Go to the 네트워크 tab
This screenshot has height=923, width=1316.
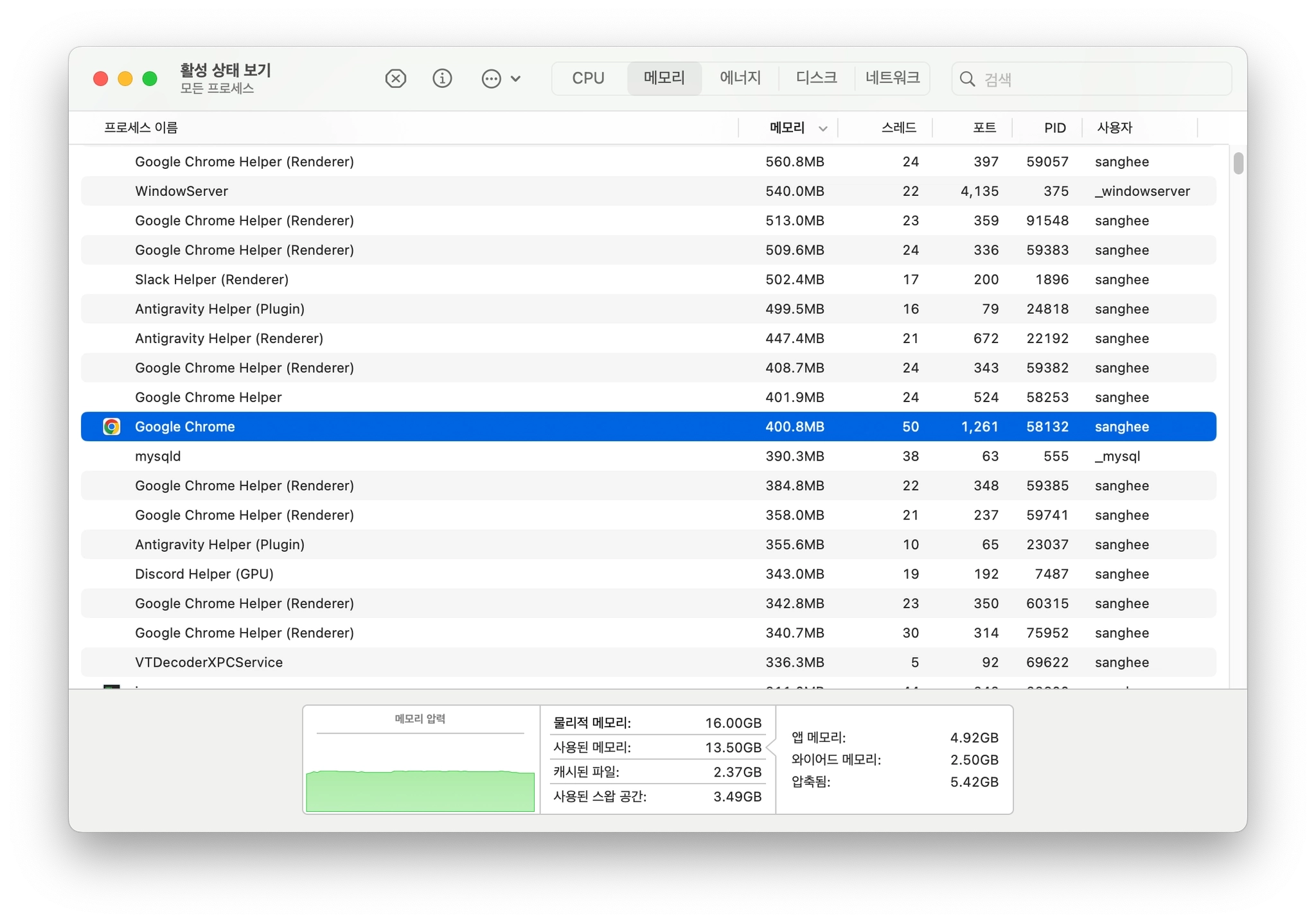pyautogui.click(x=893, y=78)
